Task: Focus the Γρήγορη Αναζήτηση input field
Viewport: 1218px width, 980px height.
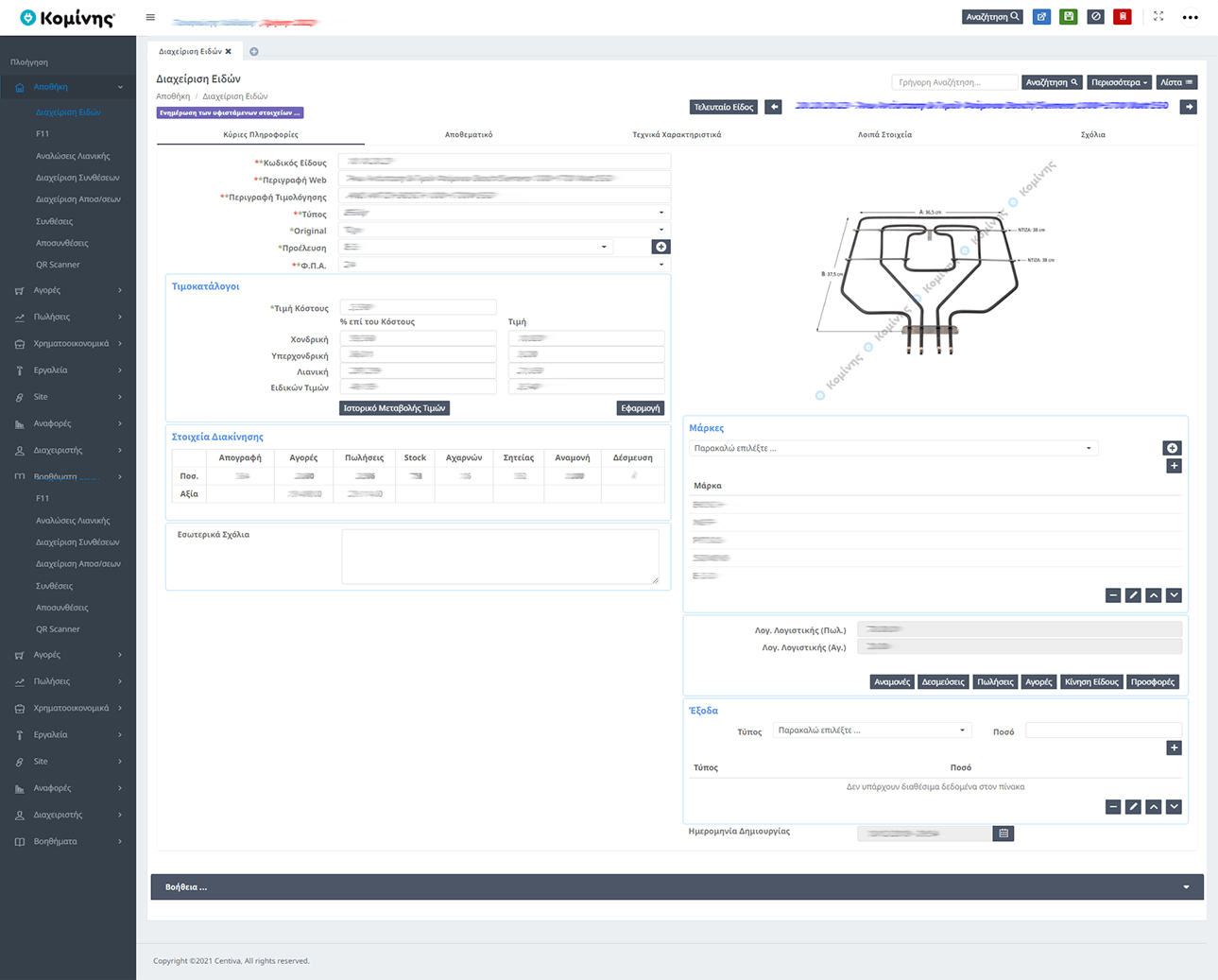Action: [954, 82]
